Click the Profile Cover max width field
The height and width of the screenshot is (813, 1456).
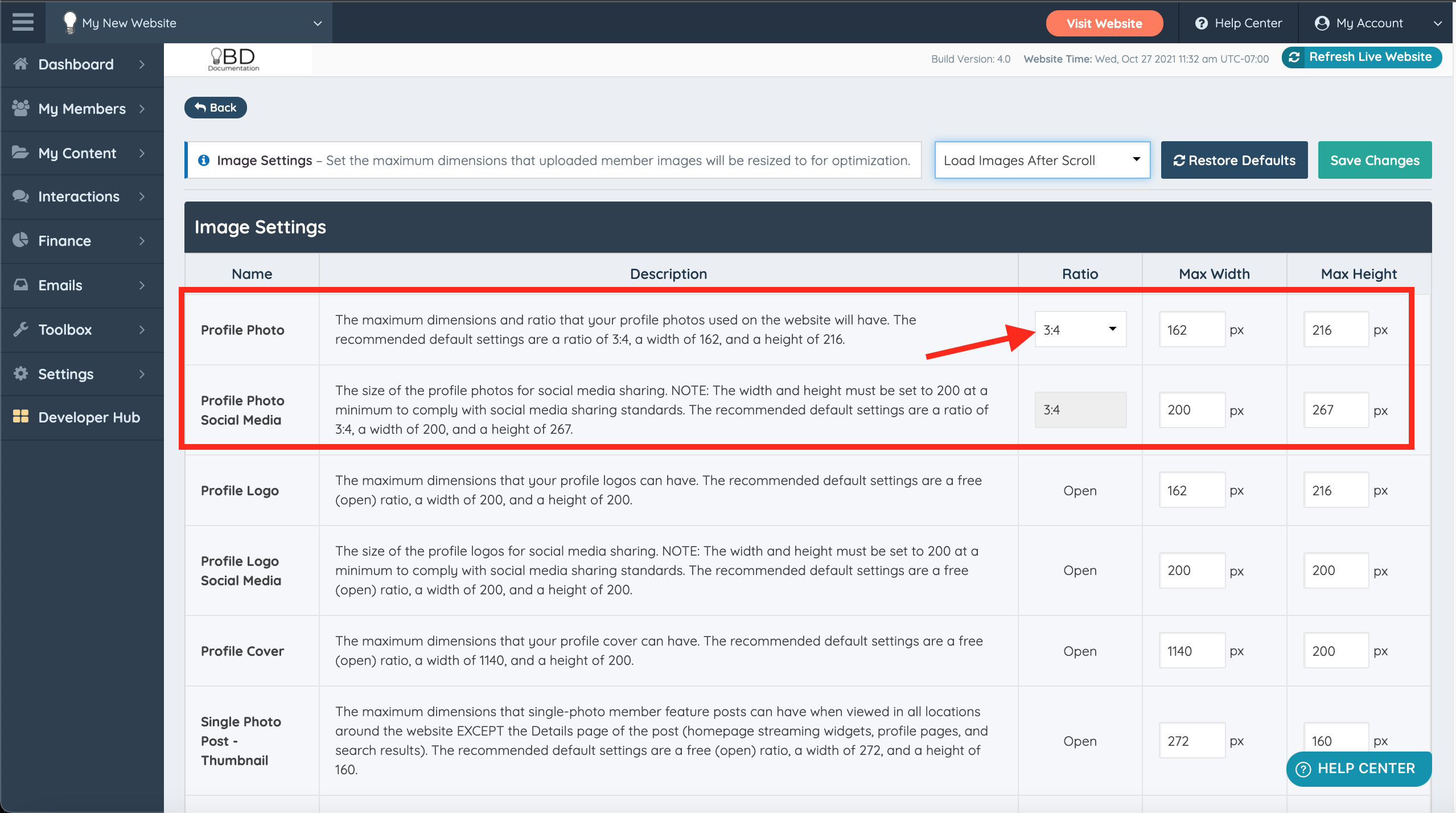[1191, 650]
